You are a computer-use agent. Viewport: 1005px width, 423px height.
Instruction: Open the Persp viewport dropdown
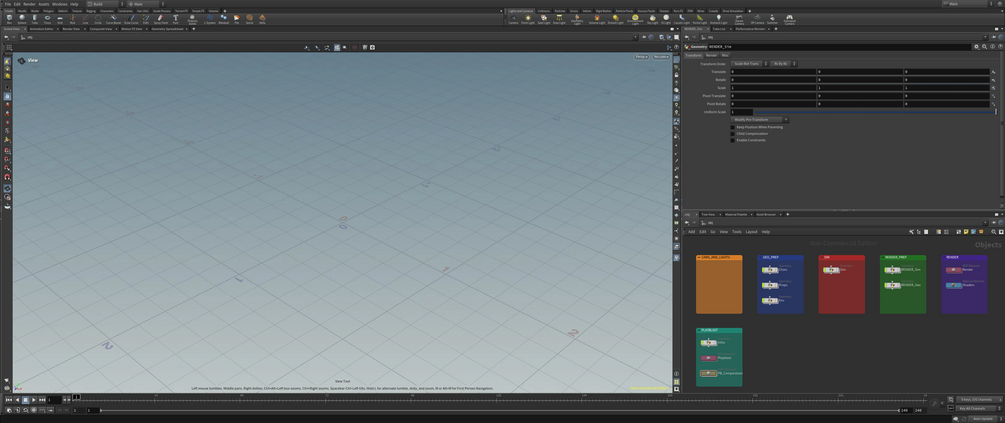[642, 57]
